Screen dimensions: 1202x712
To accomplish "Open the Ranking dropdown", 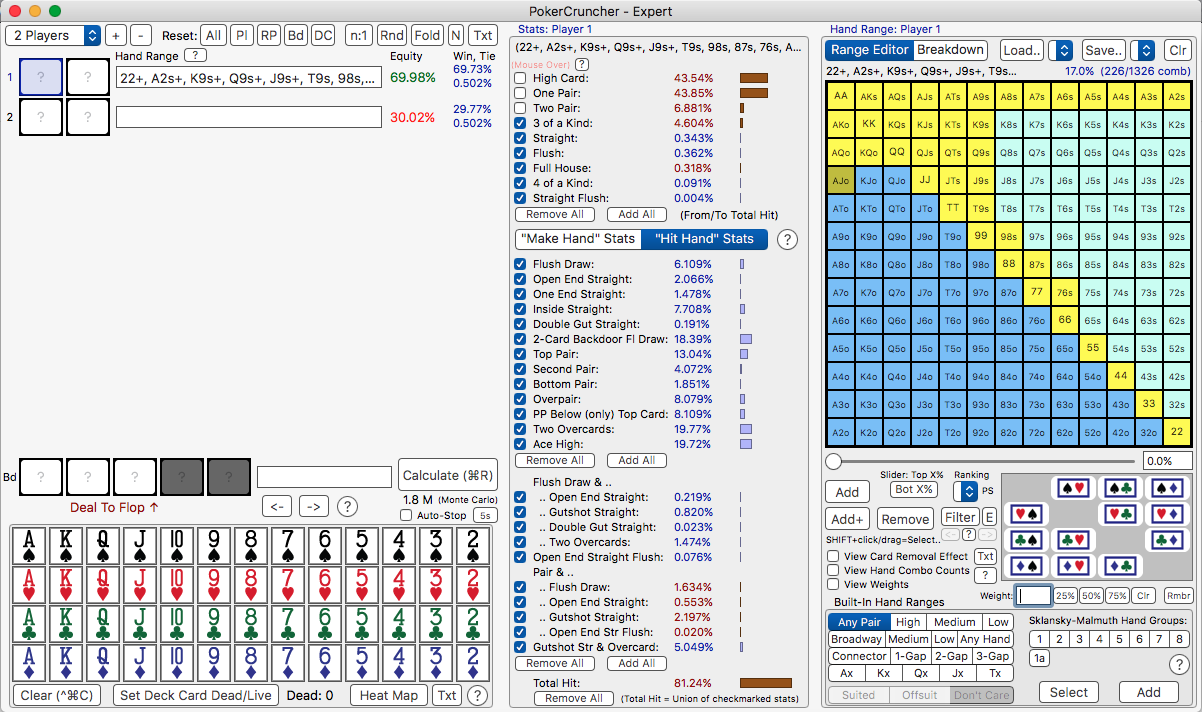I will [966, 491].
